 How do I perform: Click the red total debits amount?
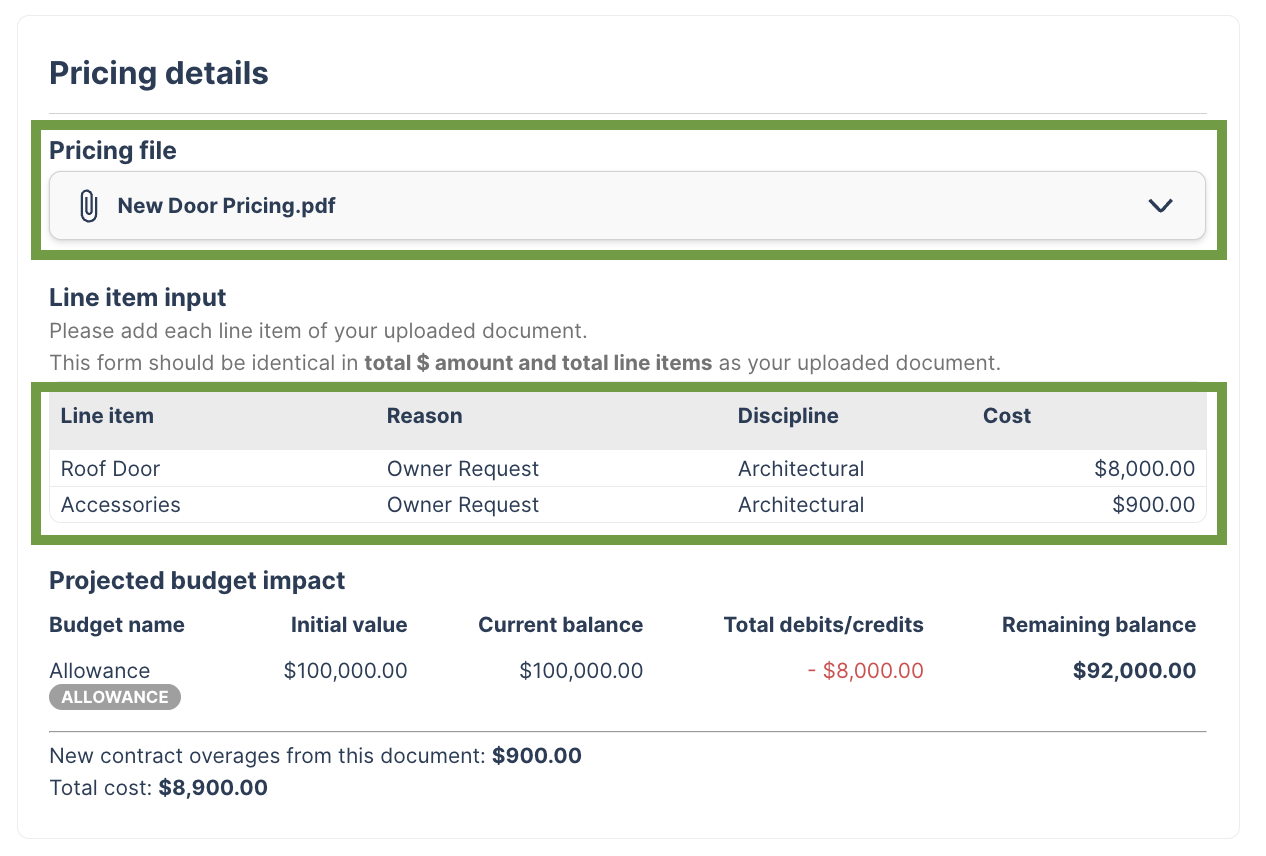click(x=865, y=671)
